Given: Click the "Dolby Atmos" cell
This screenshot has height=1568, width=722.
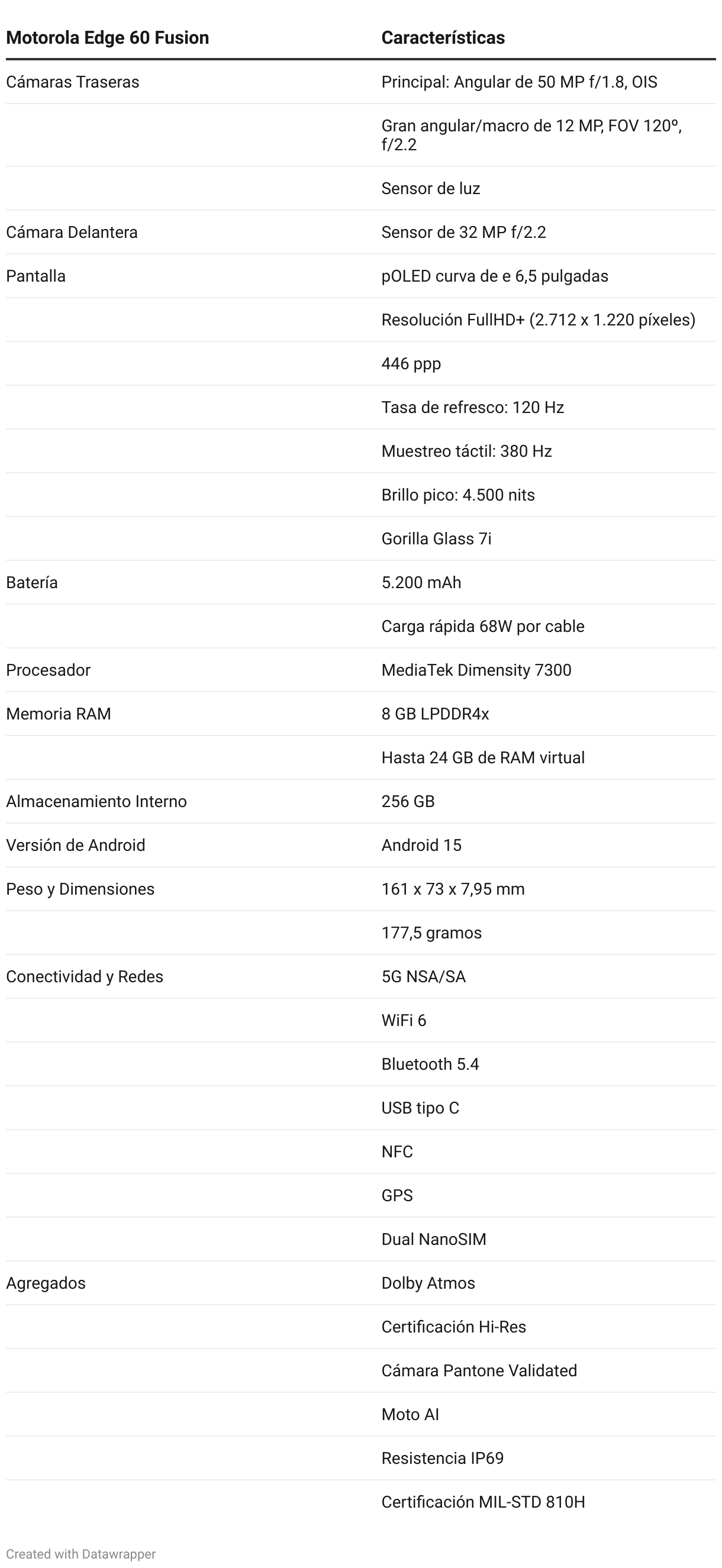Looking at the screenshot, I should (428, 1283).
